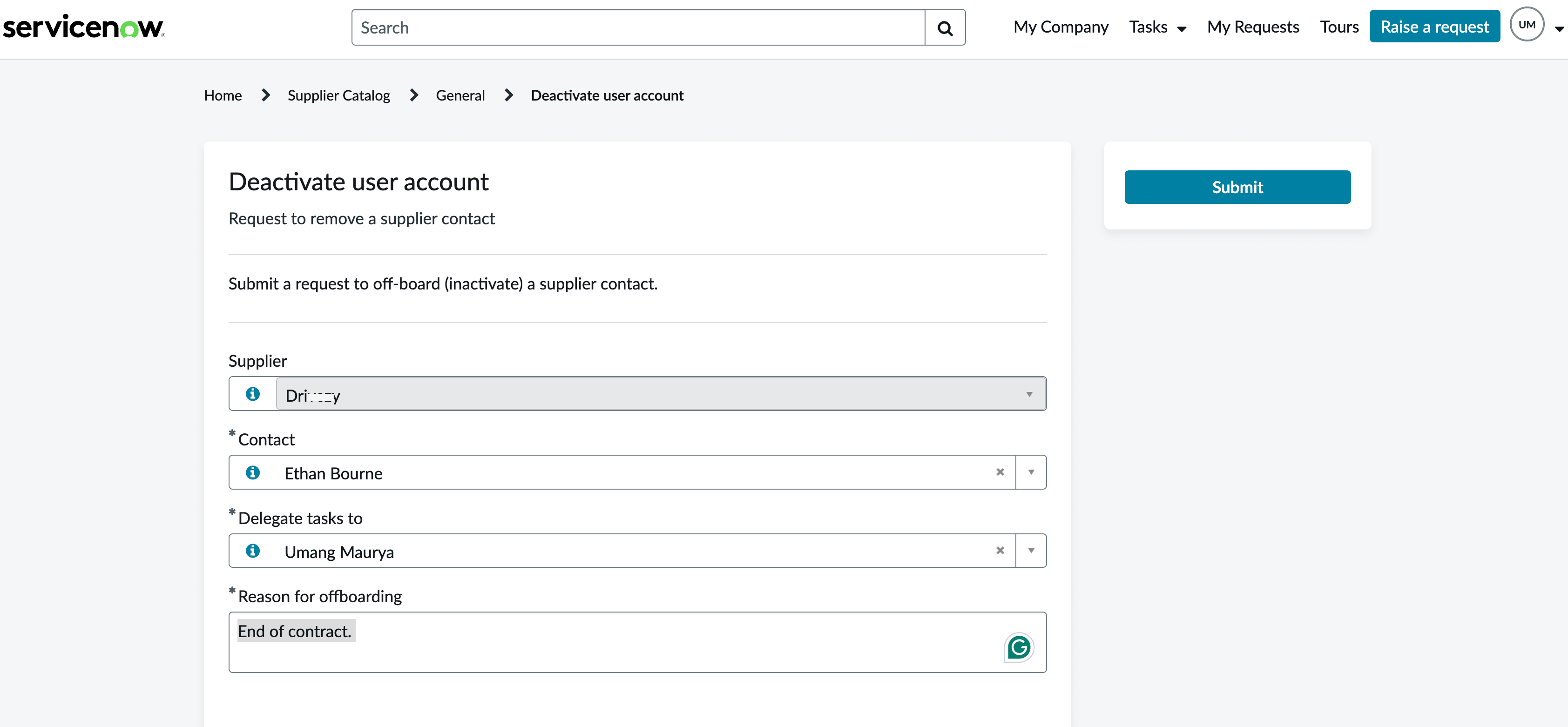Submit the deactivation request
Viewport: 1568px width, 727px height.
click(x=1237, y=188)
